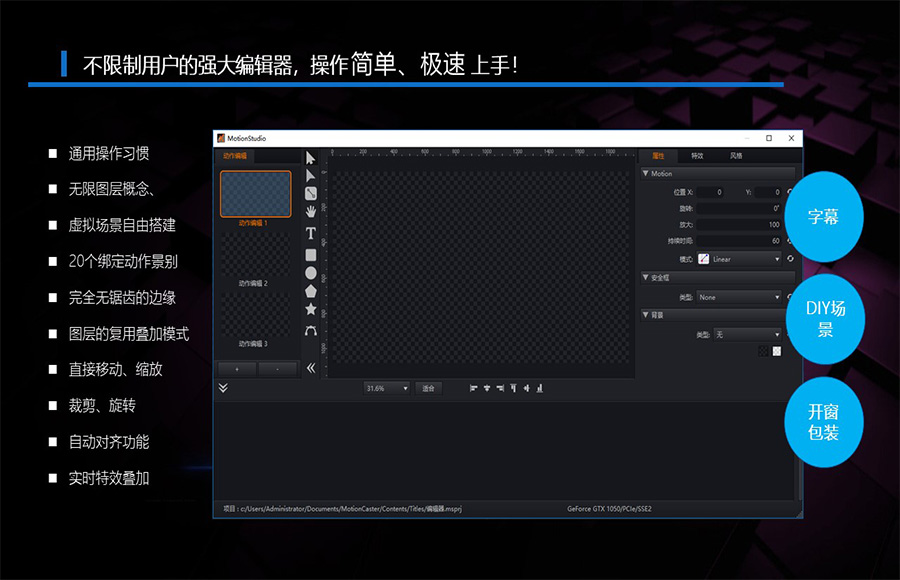Reset the Linear mode setting
The width and height of the screenshot is (900, 580).
point(790,259)
